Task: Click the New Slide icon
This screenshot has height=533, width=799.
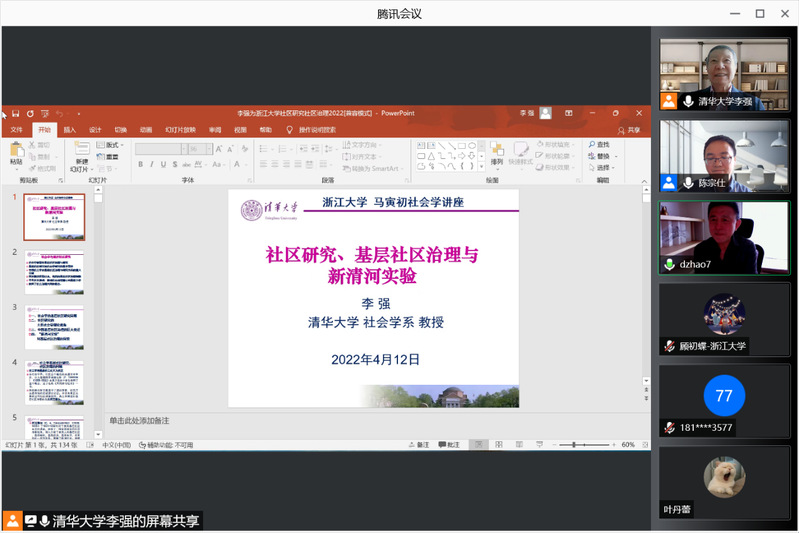Action: click(80, 149)
